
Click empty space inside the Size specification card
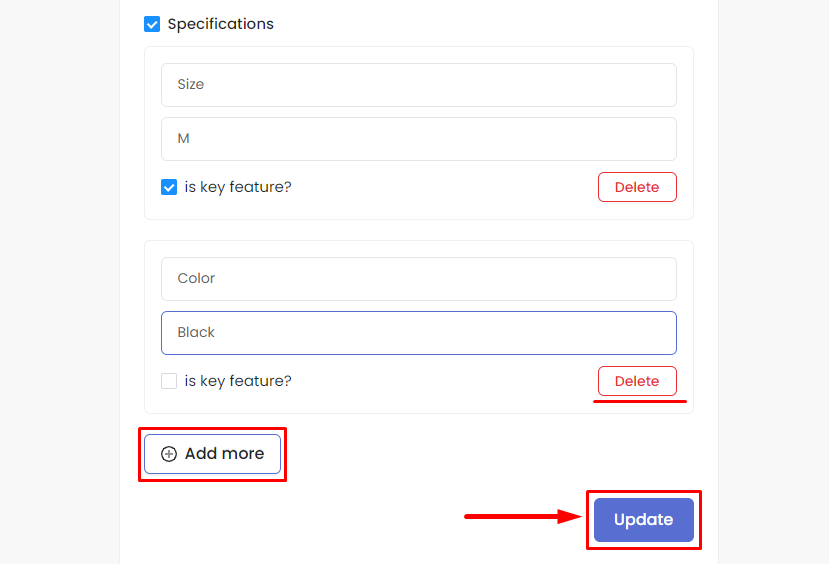pyautogui.click(x=444, y=188)
